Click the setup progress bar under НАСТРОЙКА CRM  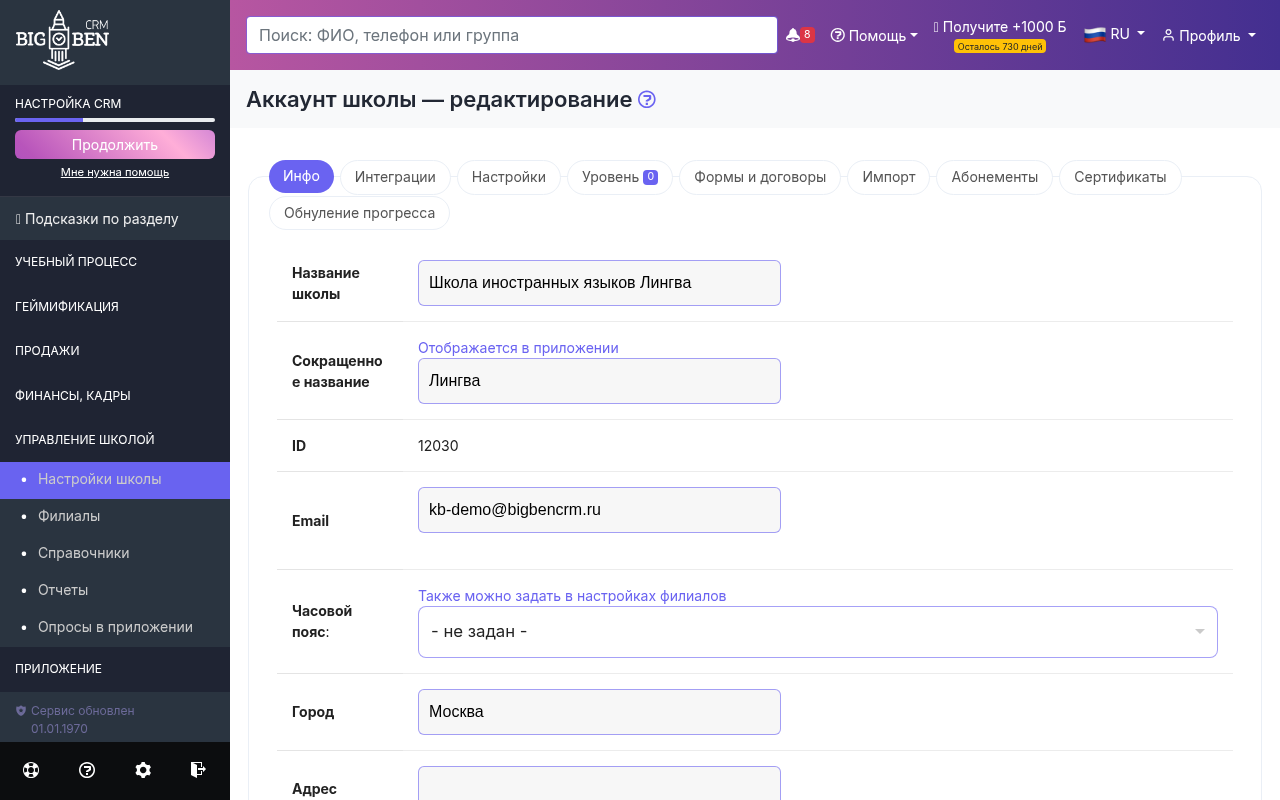114,120
